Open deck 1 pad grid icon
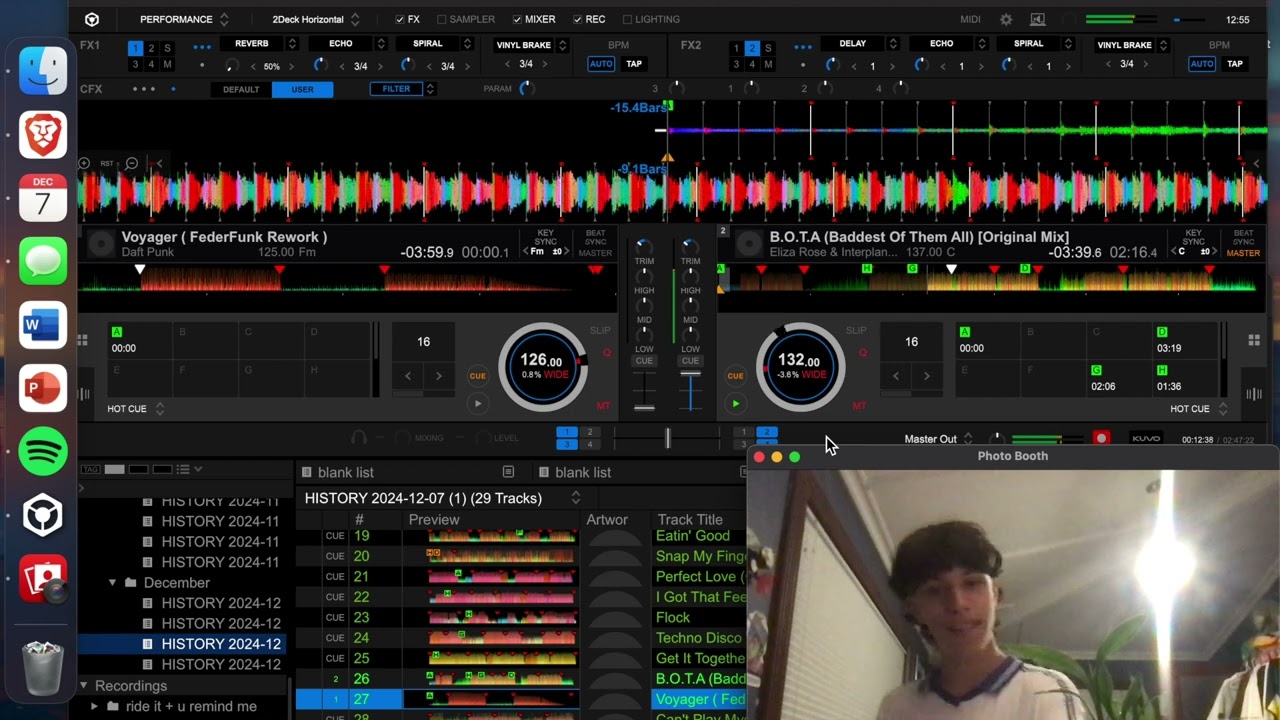 pyautogui.click(x=84, y=340)
